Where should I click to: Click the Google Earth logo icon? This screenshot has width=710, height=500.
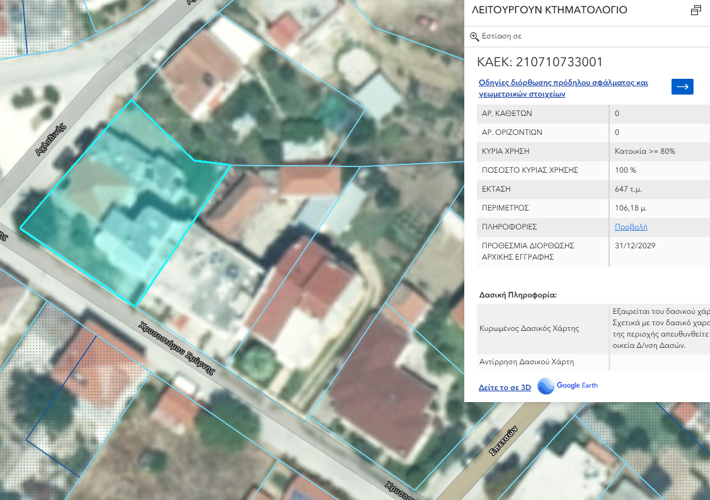click(x=546, y=386)
